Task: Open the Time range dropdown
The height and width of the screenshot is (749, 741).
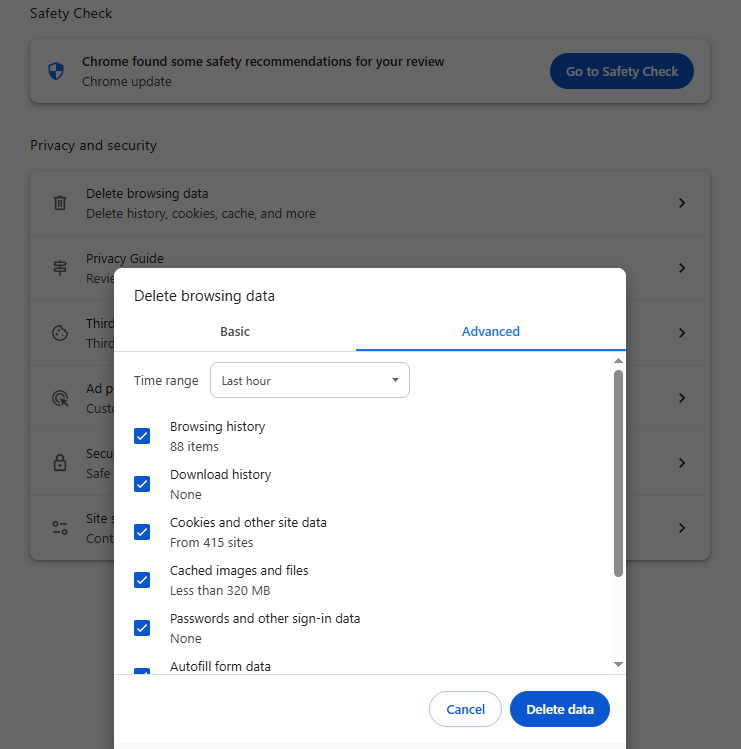Action: [310, 380]
